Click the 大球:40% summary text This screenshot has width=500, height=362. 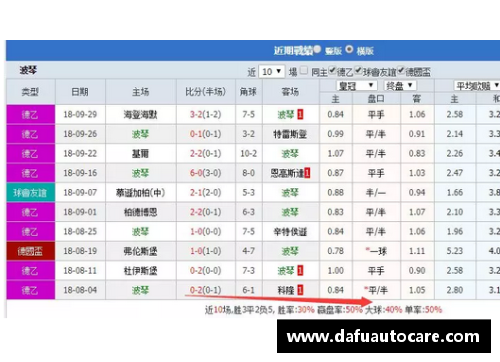click(384, 310)
